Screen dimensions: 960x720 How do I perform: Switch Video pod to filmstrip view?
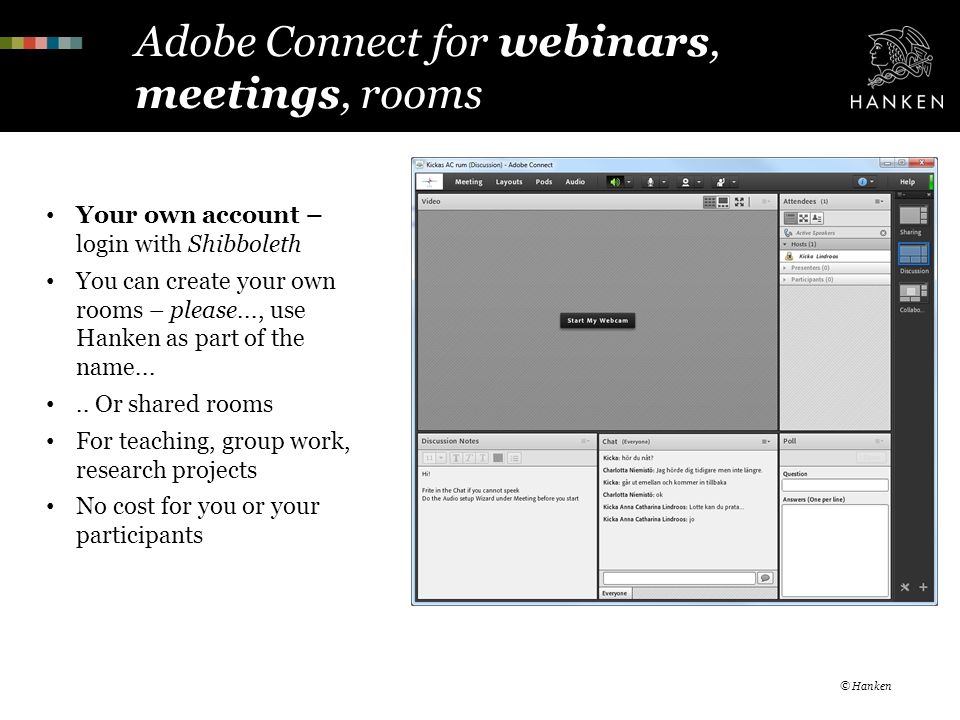724,201
